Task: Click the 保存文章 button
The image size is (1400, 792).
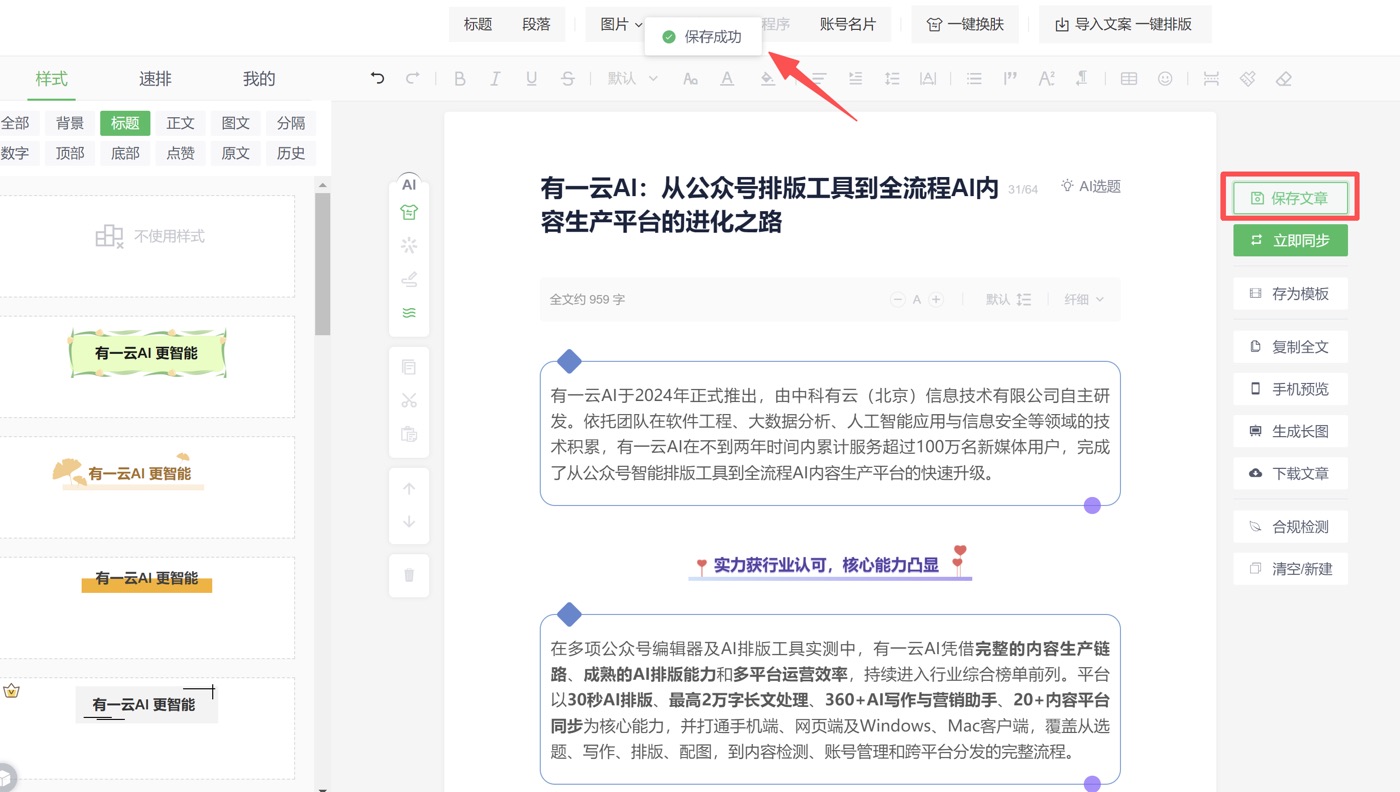Action: 1290,198
